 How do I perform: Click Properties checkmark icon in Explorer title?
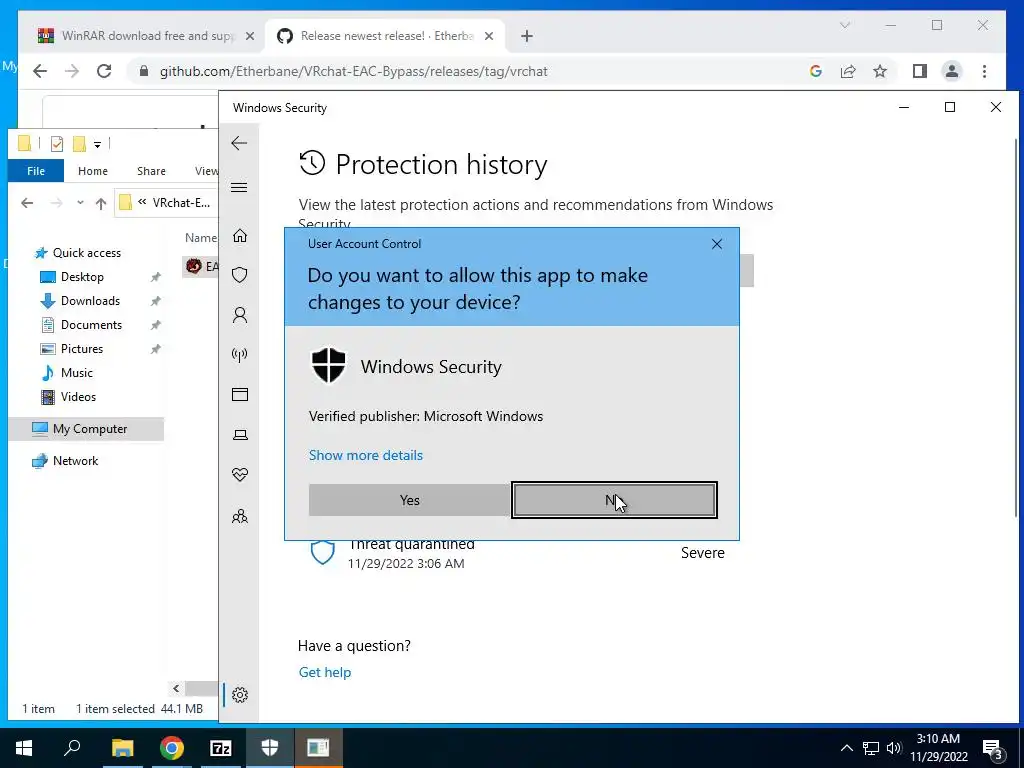[x=57, y=144]
